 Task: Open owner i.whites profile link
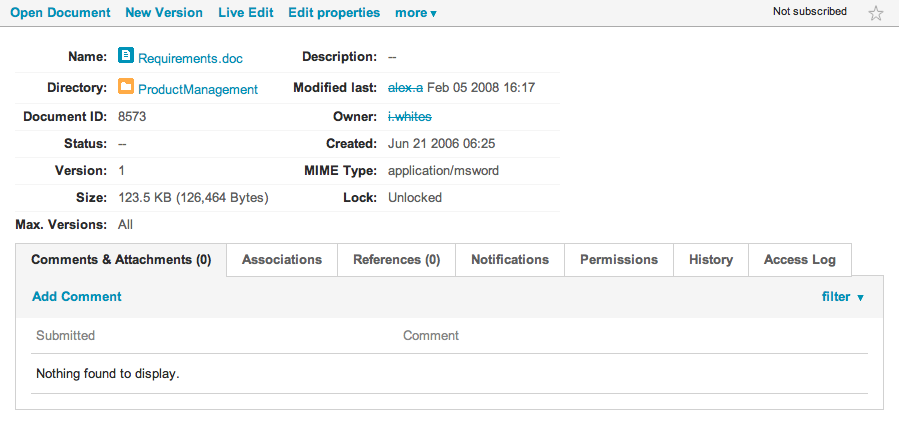[x=410, y=117]
